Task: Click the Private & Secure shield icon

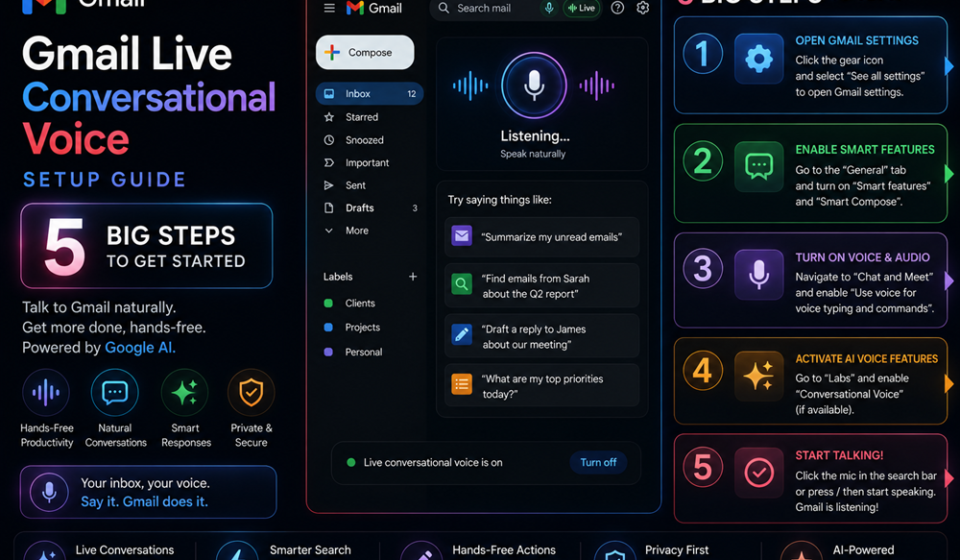Action: click(251, 392)
